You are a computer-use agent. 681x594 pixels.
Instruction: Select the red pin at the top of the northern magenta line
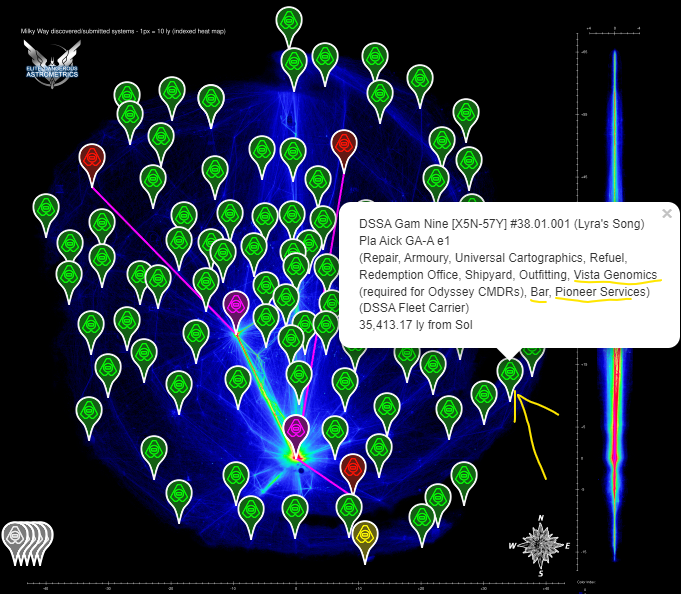pyautogui.click(x=344, y=151)
